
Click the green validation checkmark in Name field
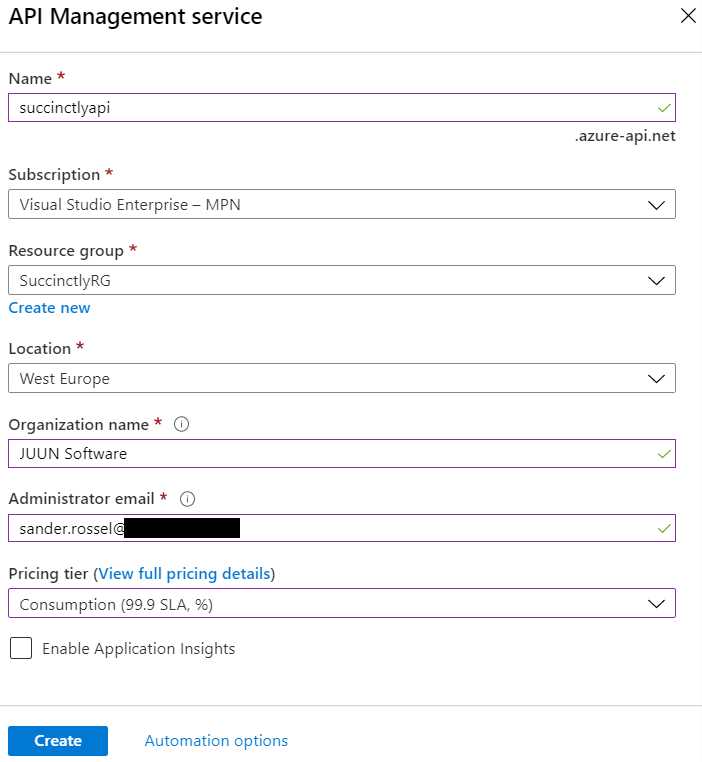664,107
